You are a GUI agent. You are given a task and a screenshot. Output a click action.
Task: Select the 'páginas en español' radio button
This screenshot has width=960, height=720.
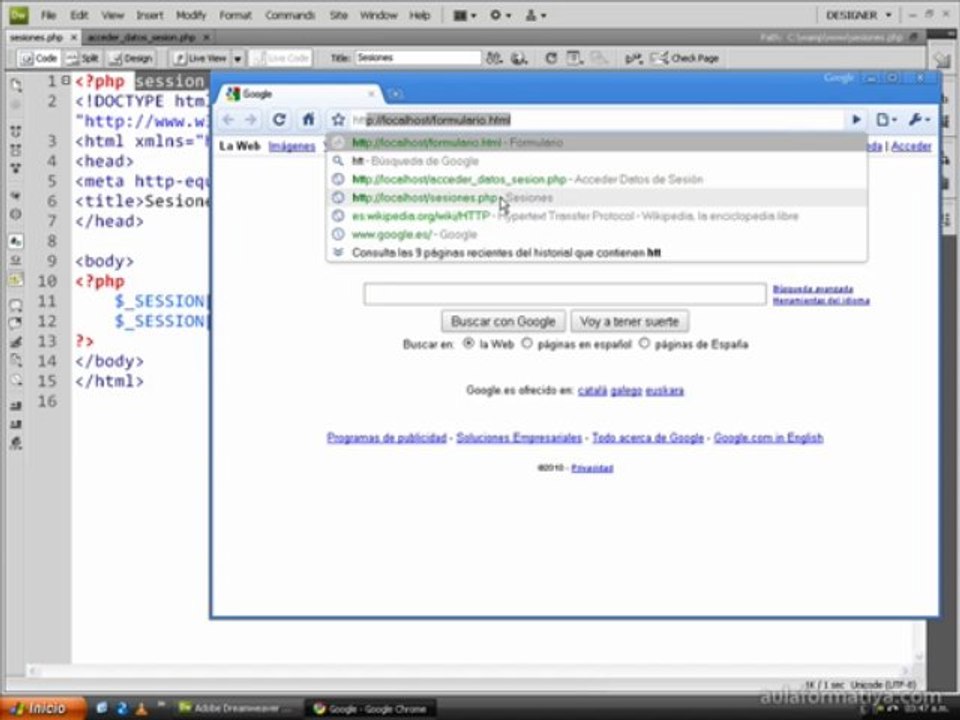tap(527, 343)
